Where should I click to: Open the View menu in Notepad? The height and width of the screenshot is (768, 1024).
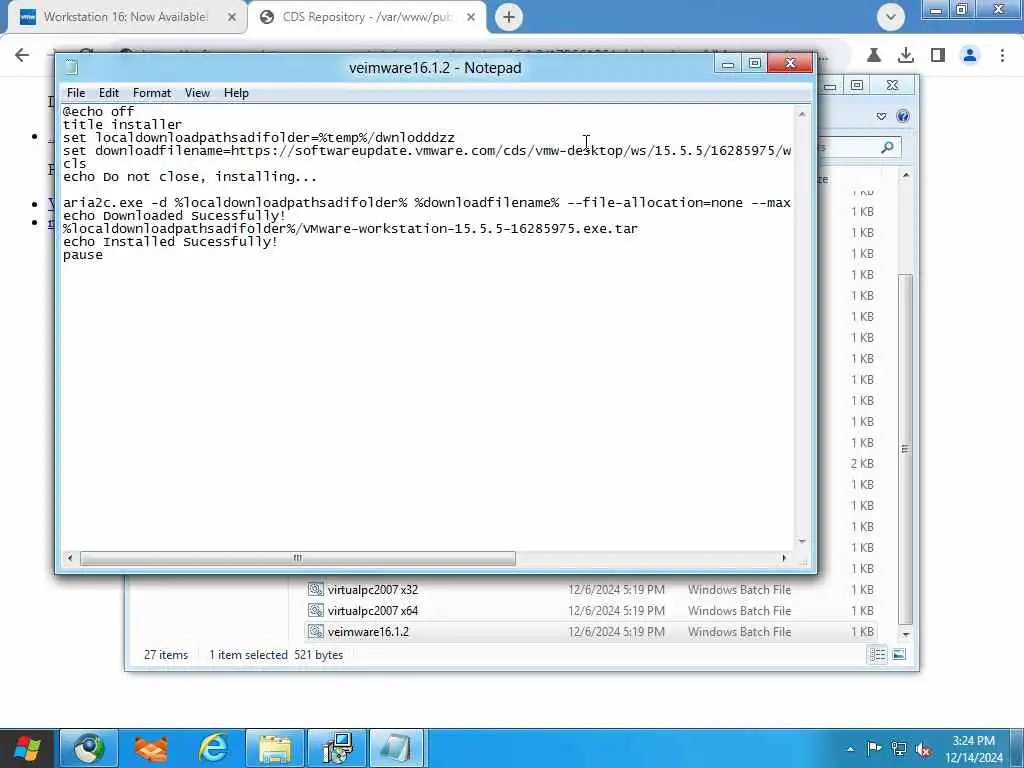coord(197,93)
